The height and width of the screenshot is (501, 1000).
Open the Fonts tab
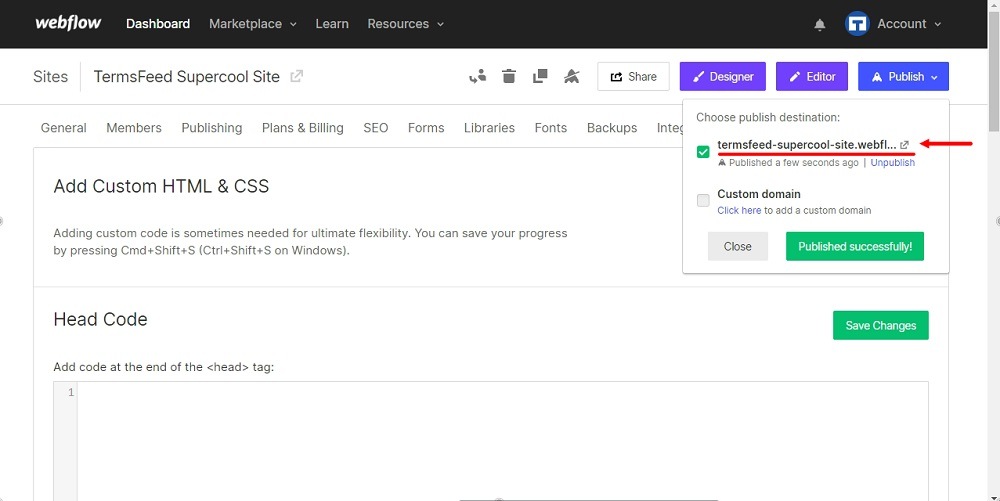click(550, 128)
